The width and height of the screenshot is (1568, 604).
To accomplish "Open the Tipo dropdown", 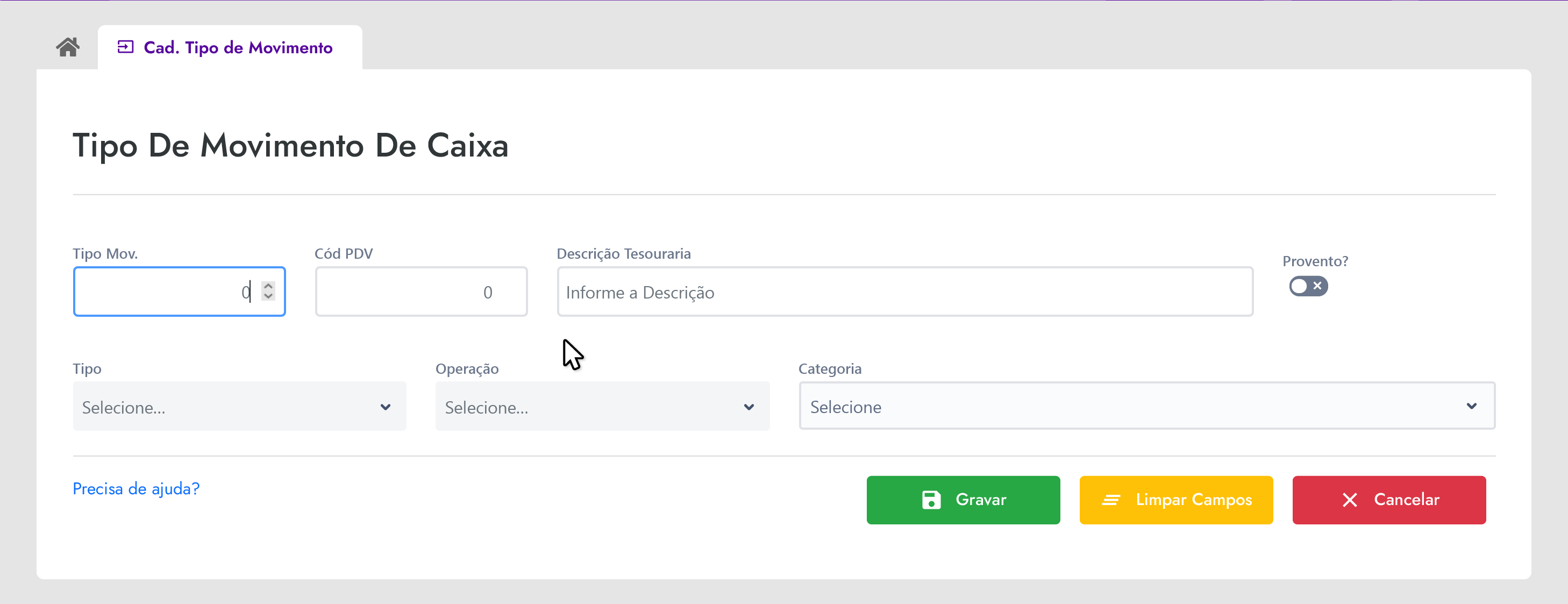I will point(239,406).
